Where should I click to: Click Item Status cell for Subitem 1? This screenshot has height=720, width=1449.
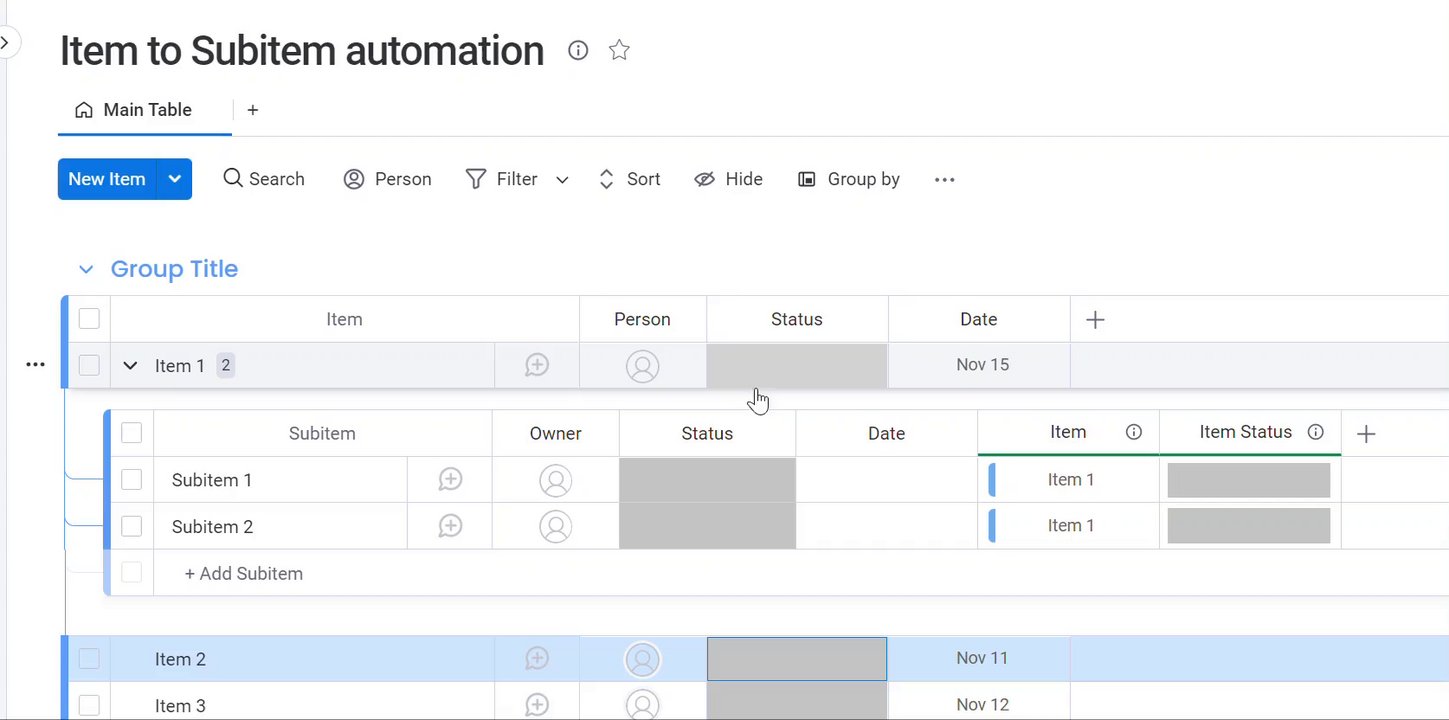click(1249, 480)
